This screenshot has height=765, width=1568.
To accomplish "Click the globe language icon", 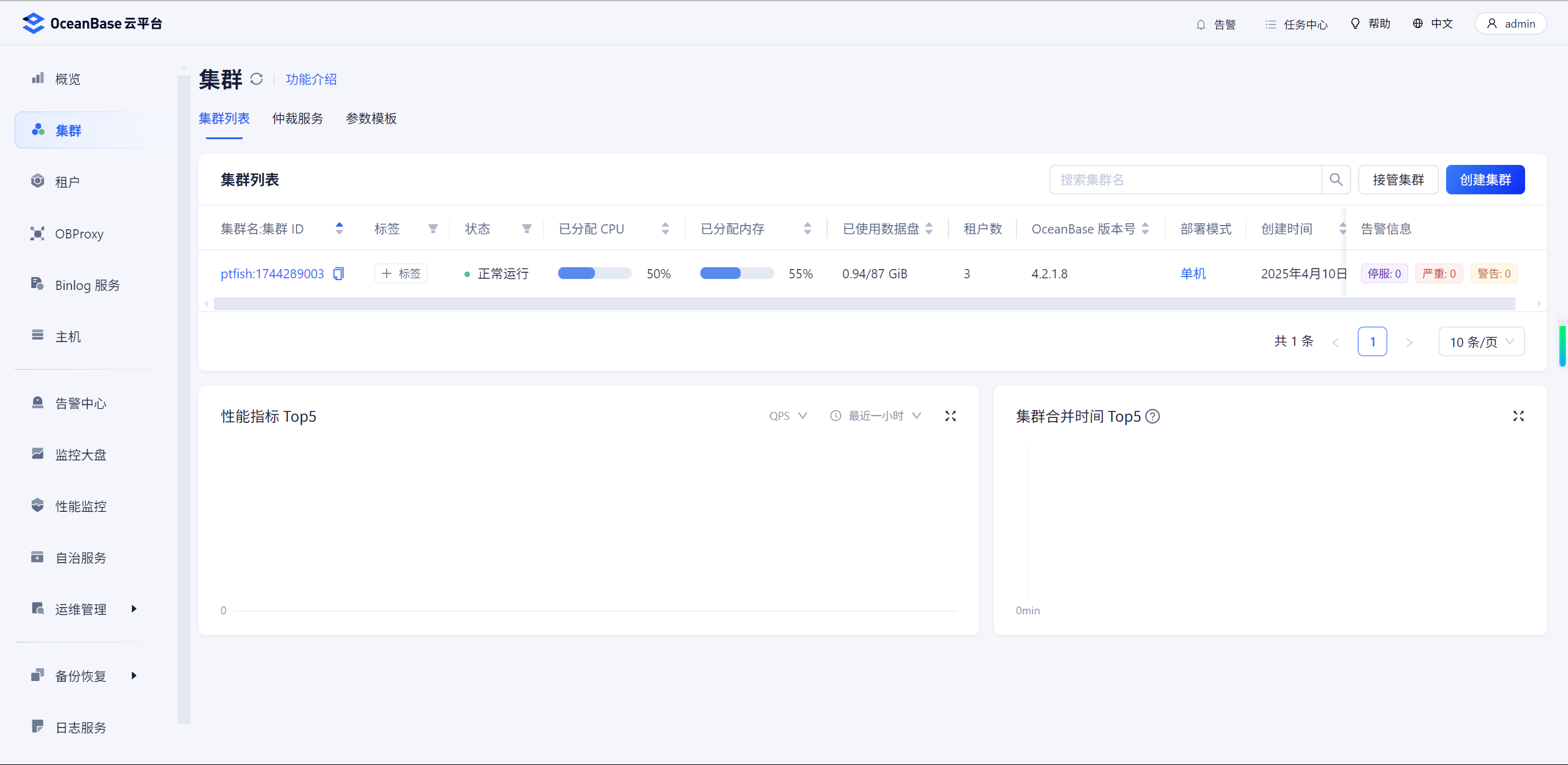I will point(1418,23).
